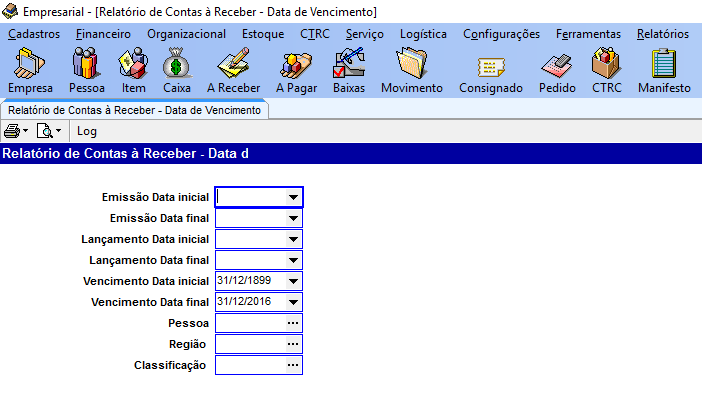This screenshot has height=411, width=702.
Task: Click the printer icon in report toolbar
Action: [12, 131]
